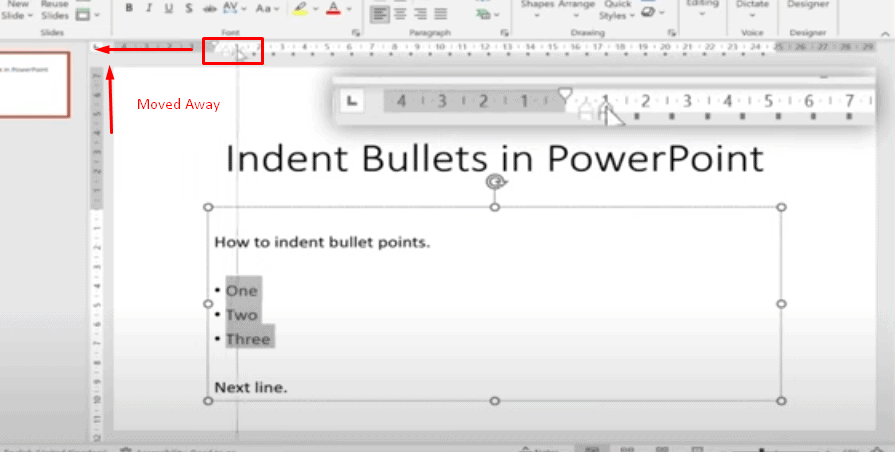
Task: Click bullet item Two
Action: (x=242, y=314)
